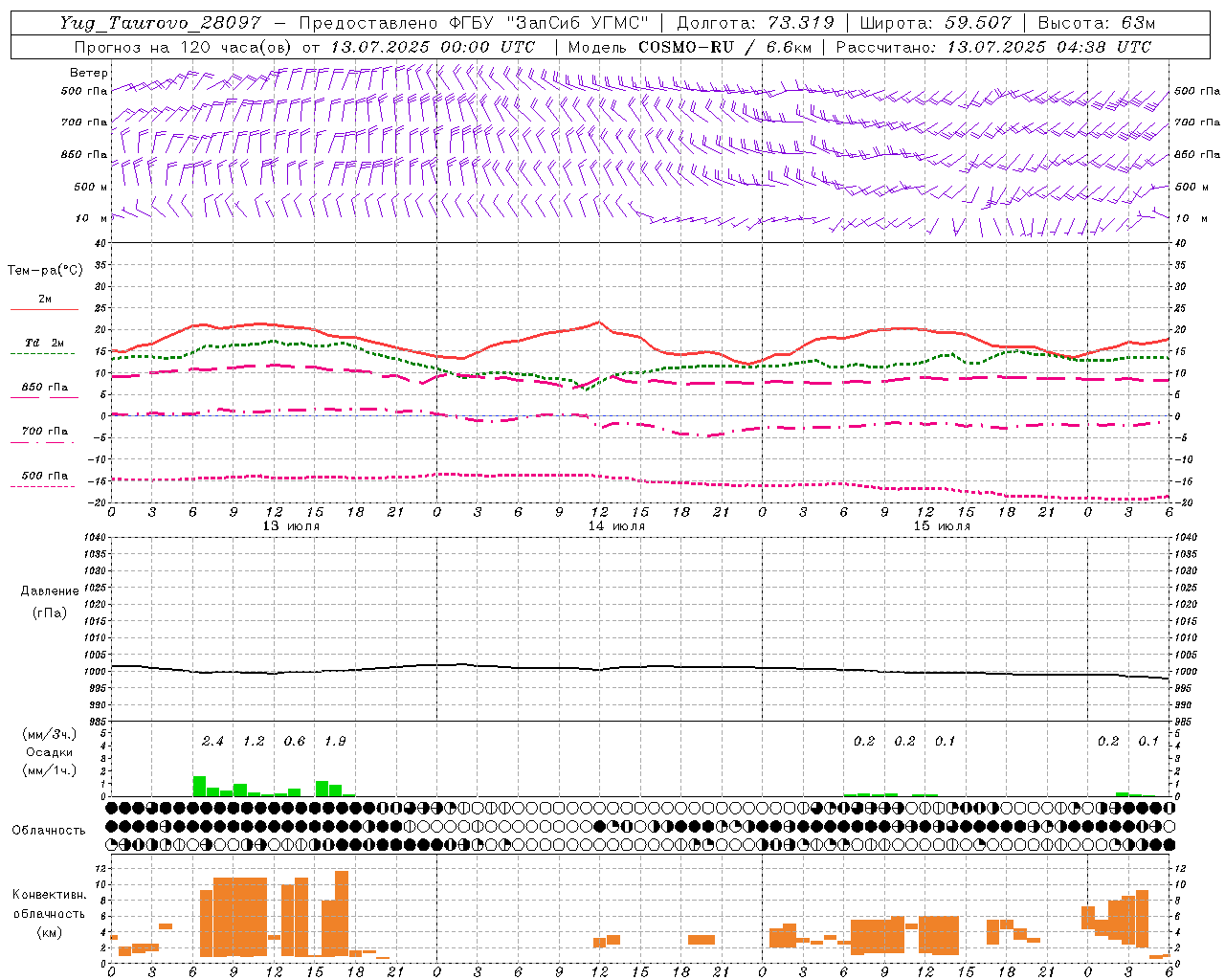Click the (мм/1ч.) precipitation unit label
Viewport: 1225px width, 980px height.
click(x=49, y=770)
